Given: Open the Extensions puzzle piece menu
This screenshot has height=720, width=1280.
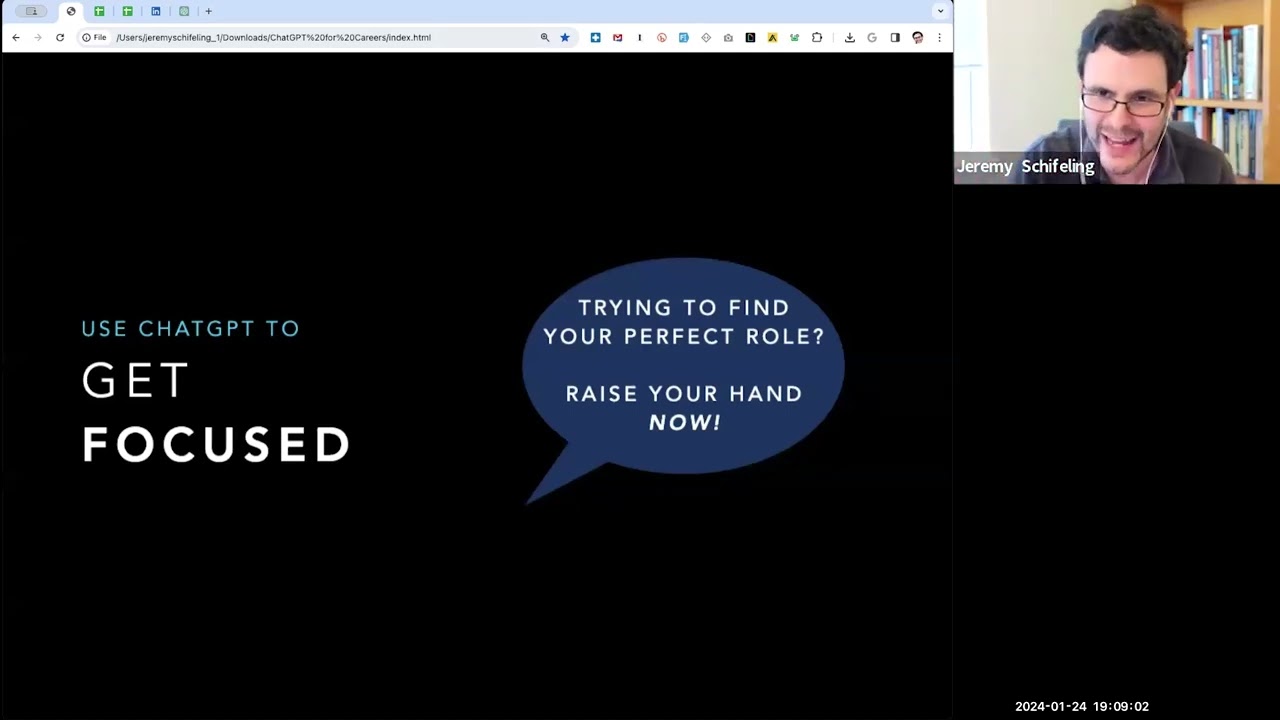Looking at the screenshot, I should pyautogui.click(x=817, y=37).
